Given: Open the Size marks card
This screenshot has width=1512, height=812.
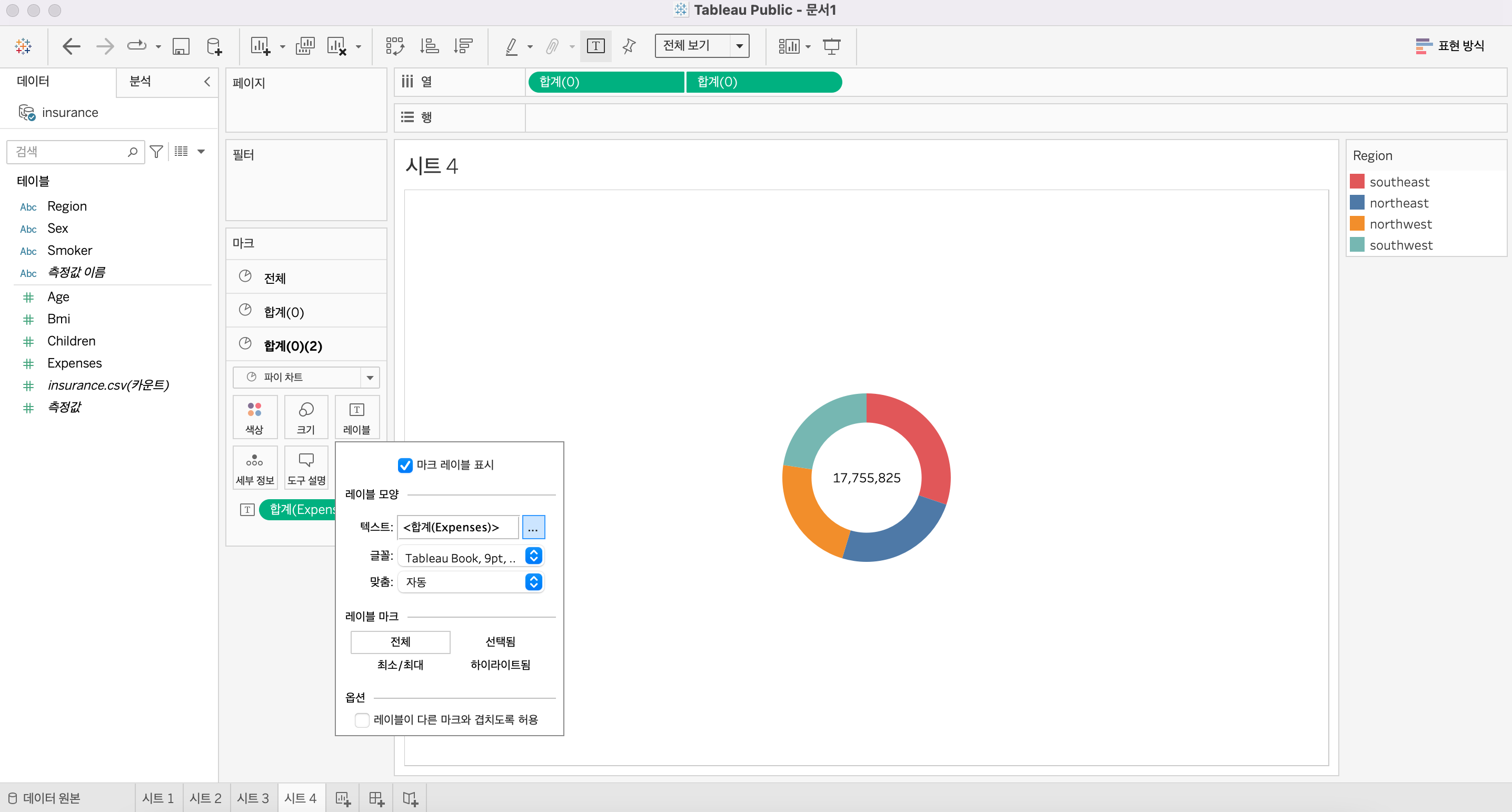Looking at the screenshot, I should point(305,417).
